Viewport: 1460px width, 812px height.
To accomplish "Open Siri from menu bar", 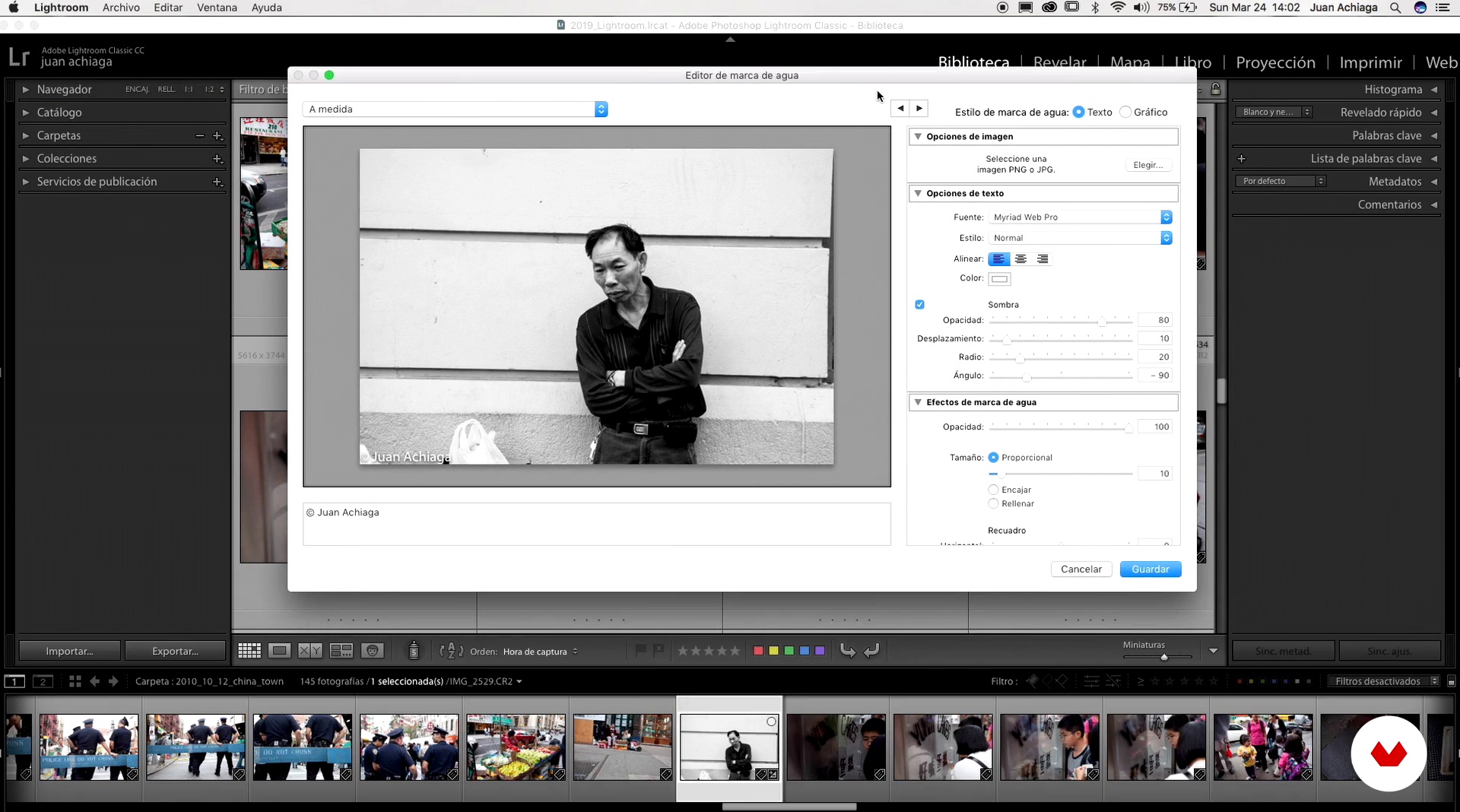I will (1420, 8).
